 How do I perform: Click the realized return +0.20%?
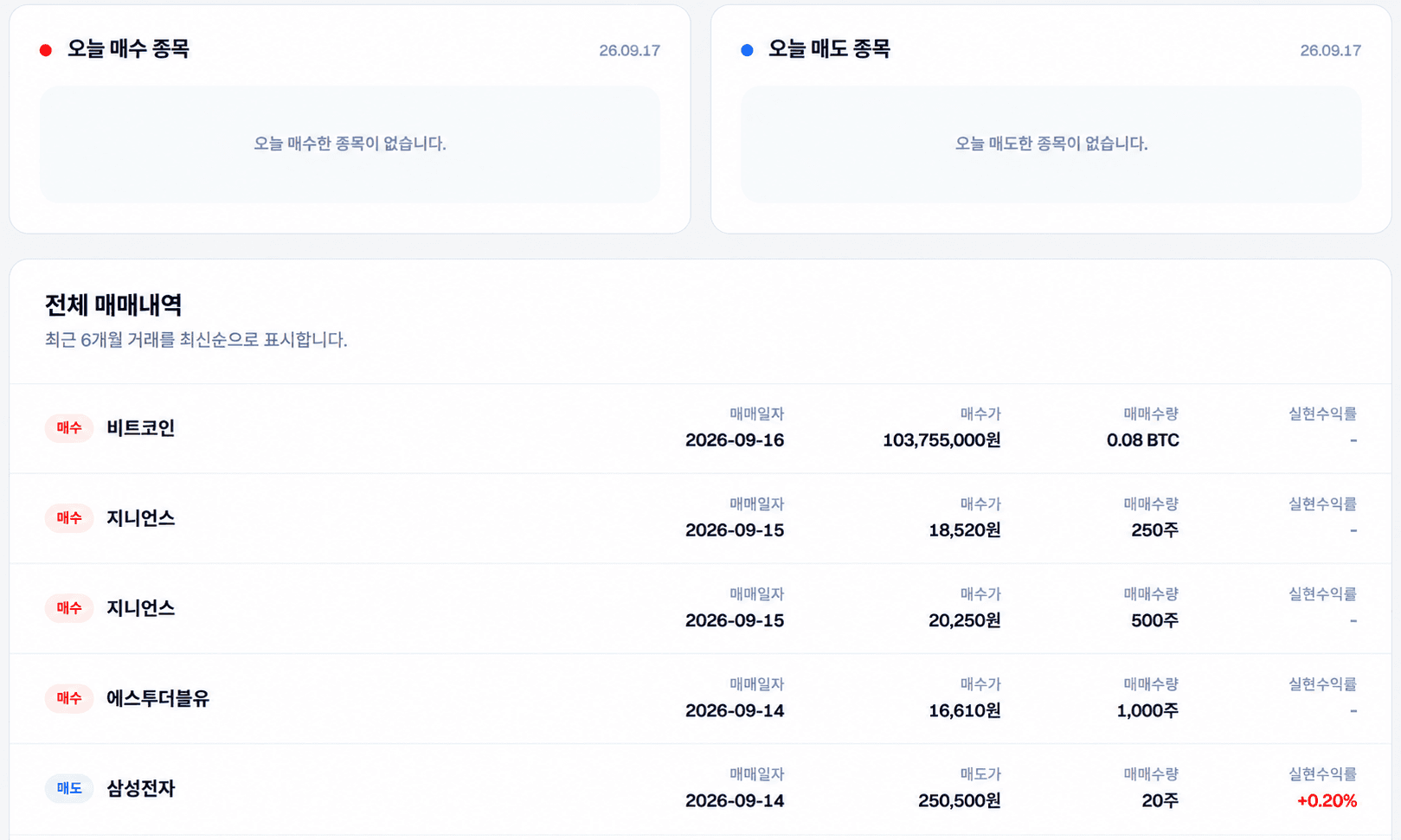pyautogui.click(x=1327, y=800)
